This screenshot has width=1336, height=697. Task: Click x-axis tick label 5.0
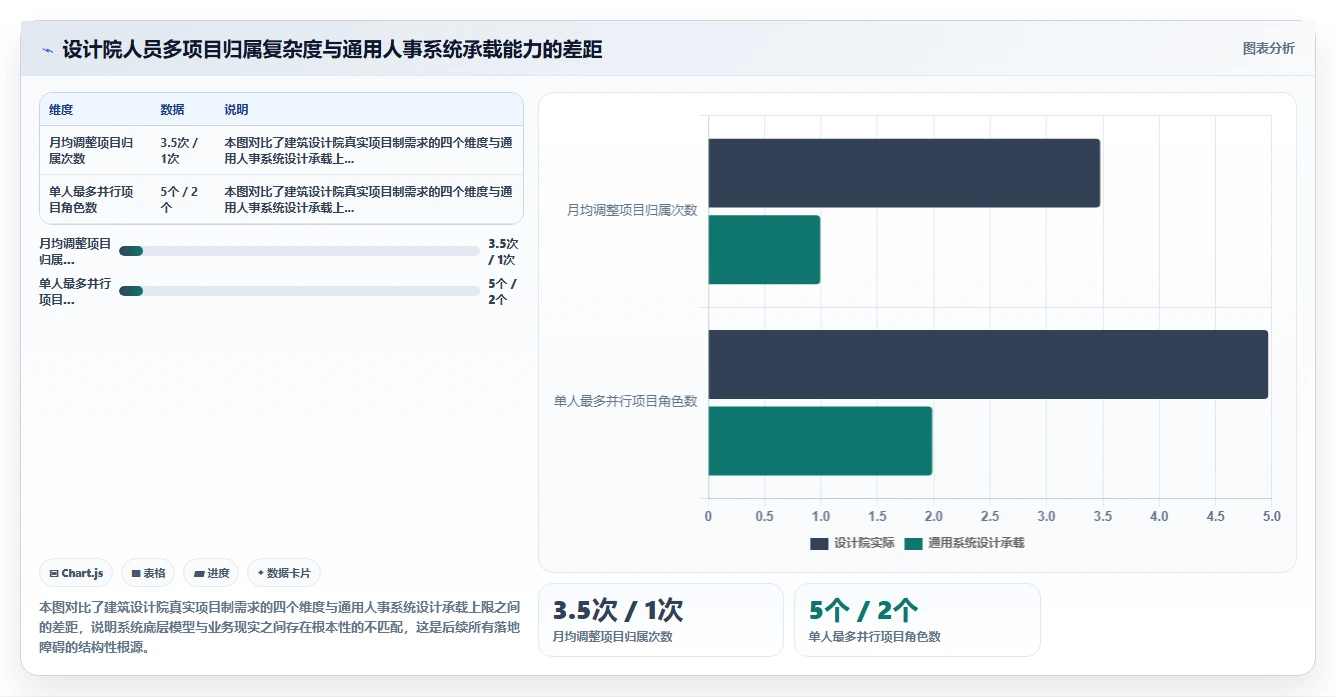click(x=1271, y=516)
